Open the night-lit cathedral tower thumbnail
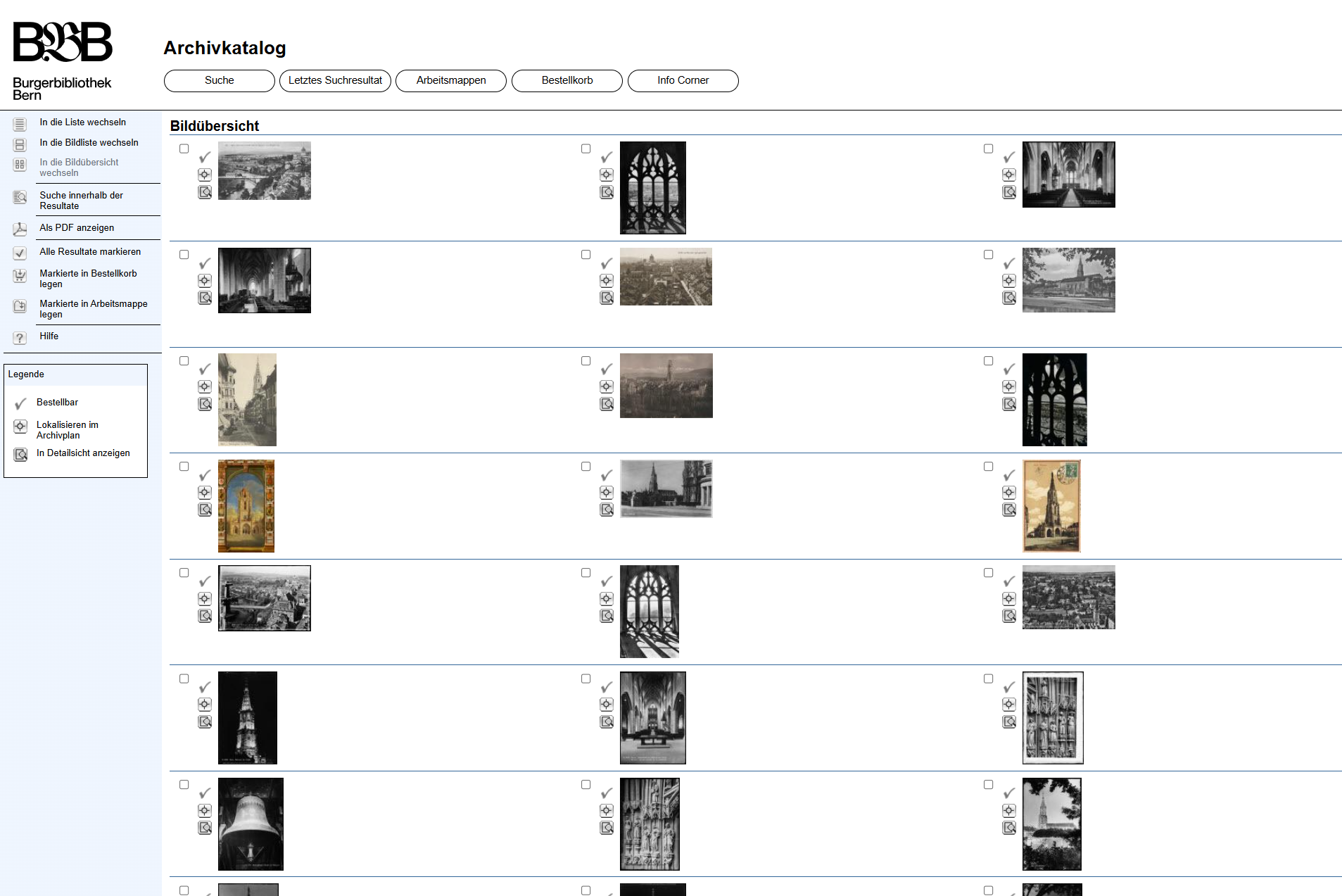Viewport: 1342px width, 896px height. pyautogui.click(x=247, y=718)
